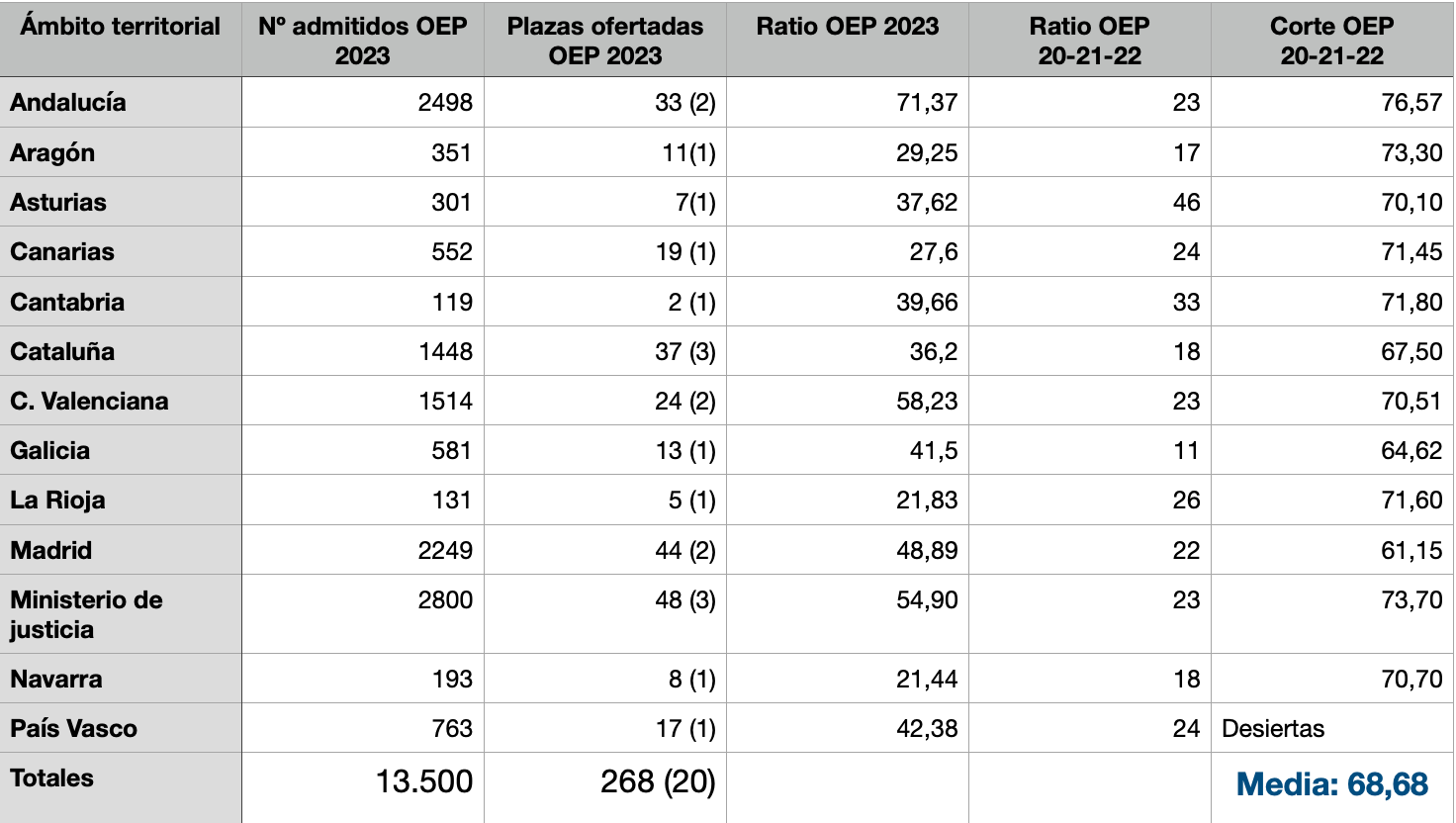The width and height of the screenshot is (1456, 823).
Task: Select the Media: 68,68 summary cell
Action: point(1331,785)
